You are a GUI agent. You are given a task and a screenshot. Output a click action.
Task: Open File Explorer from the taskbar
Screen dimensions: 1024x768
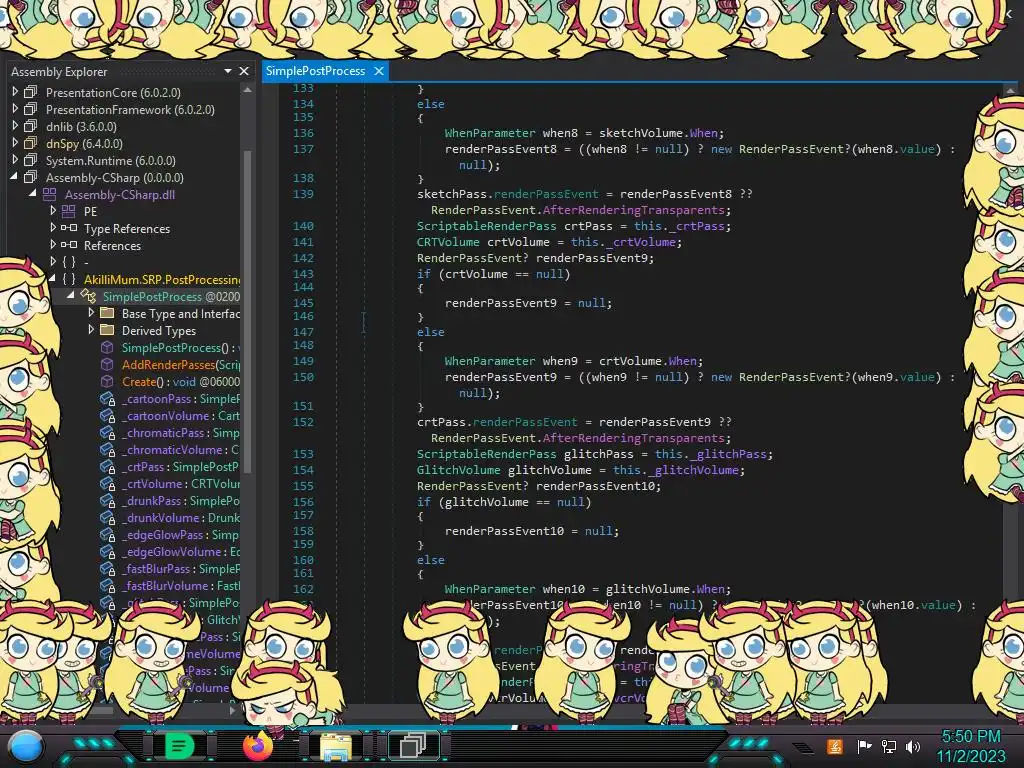pos(335,746)
